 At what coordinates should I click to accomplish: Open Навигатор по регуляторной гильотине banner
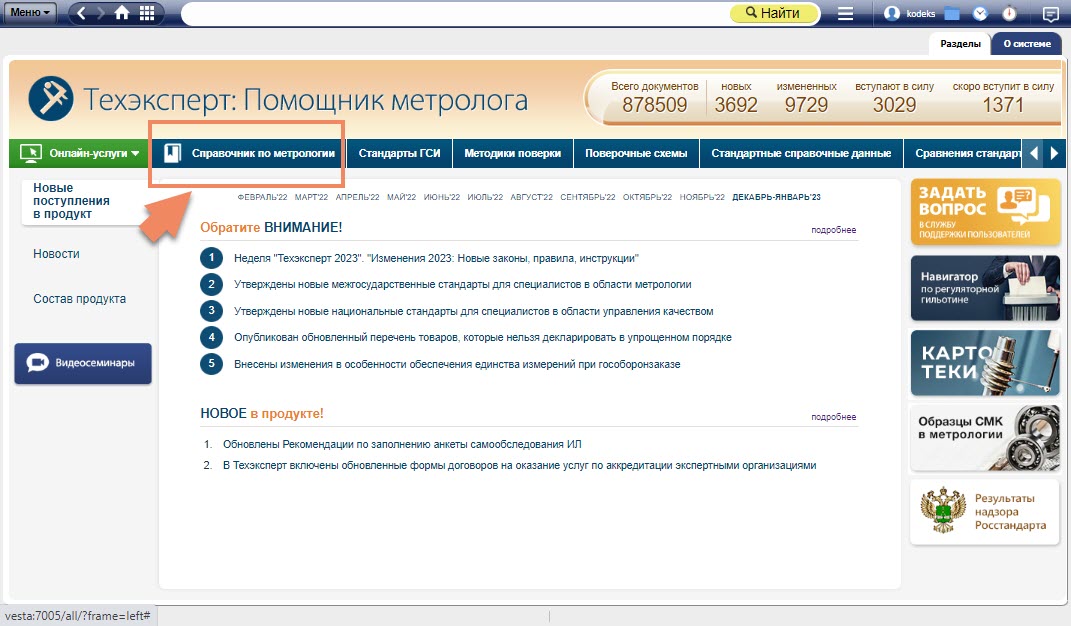[x=985, y=288]
